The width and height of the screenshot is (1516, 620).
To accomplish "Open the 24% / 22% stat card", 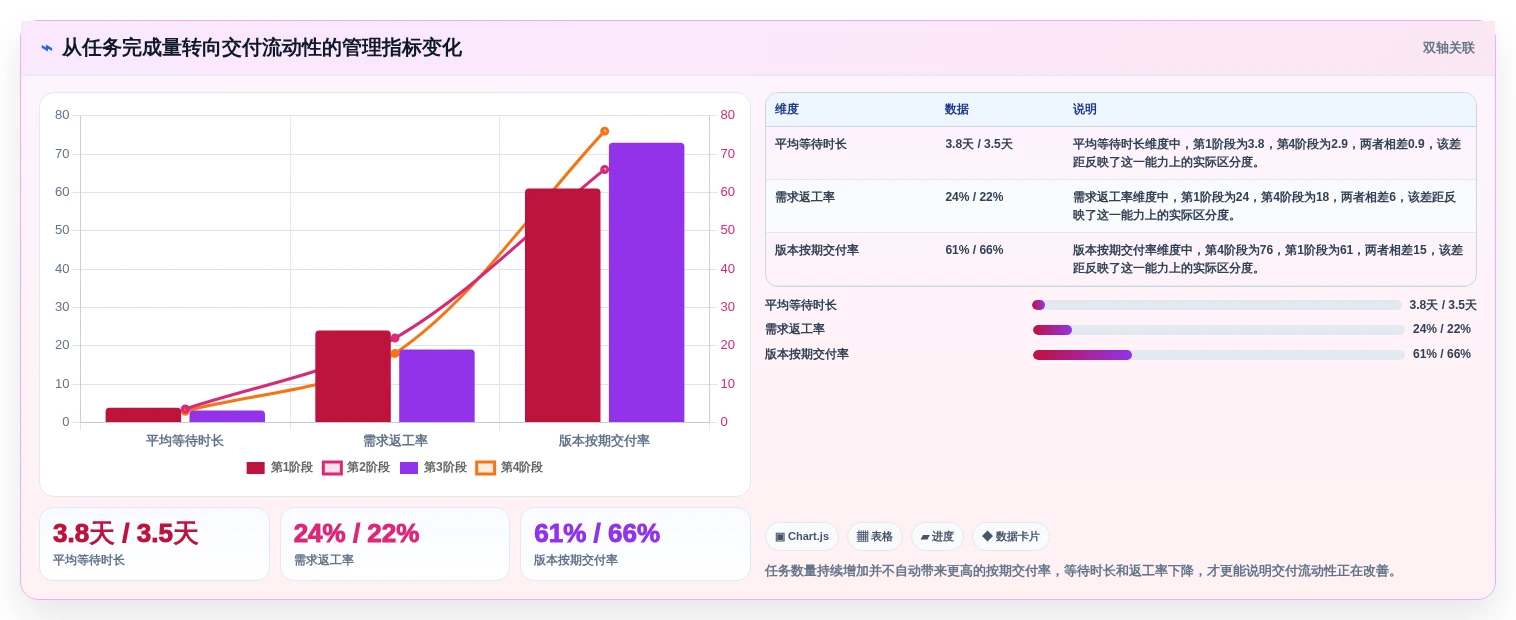I will pos(395,544).
